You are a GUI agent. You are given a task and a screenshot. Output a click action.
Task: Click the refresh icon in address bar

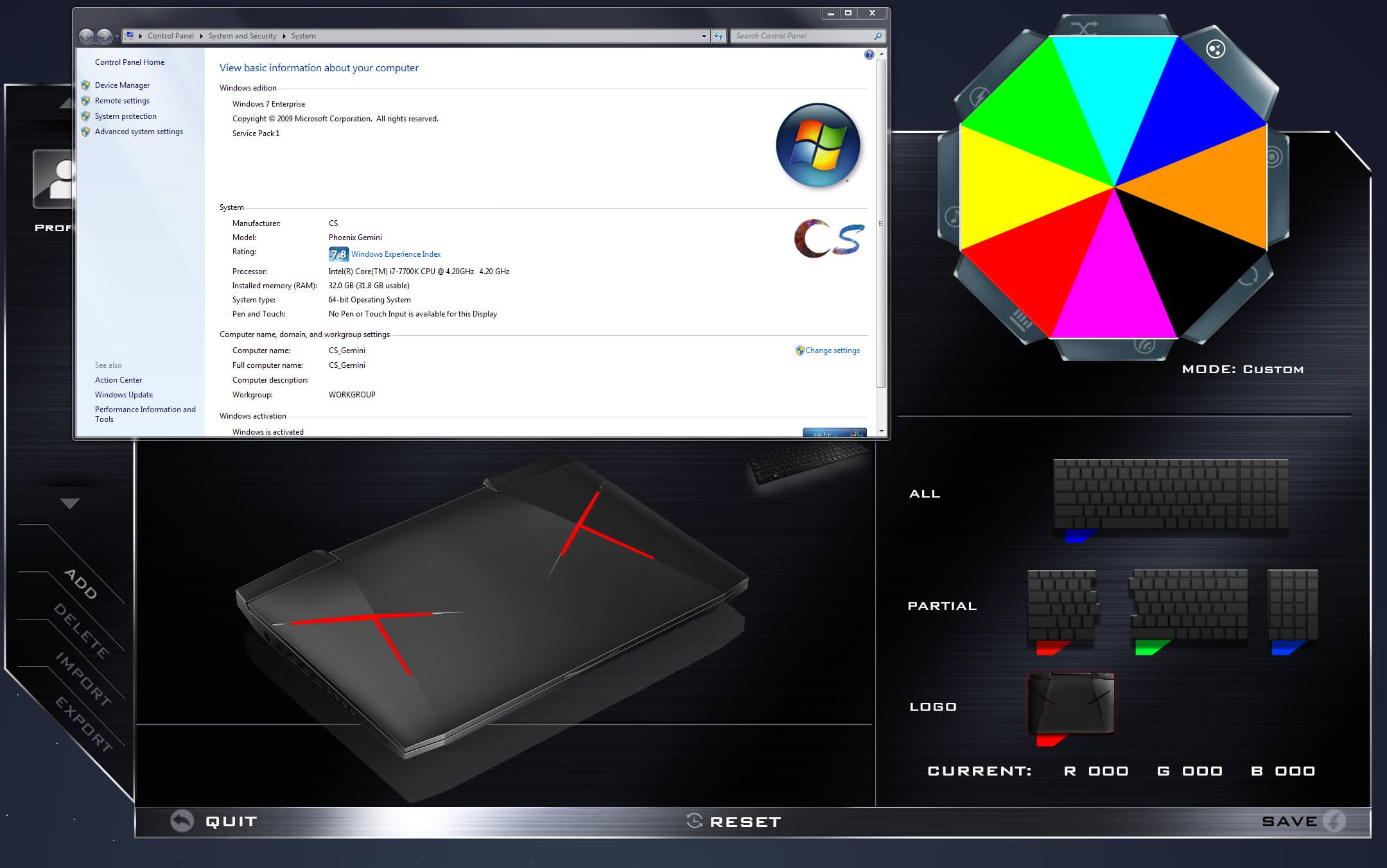[x=719, y=36]
